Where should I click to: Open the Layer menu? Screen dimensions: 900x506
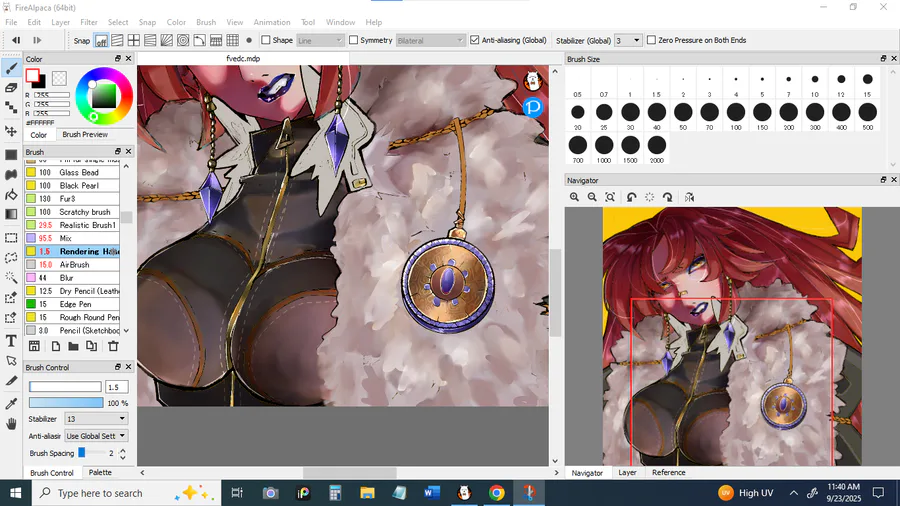coord(60,22)
